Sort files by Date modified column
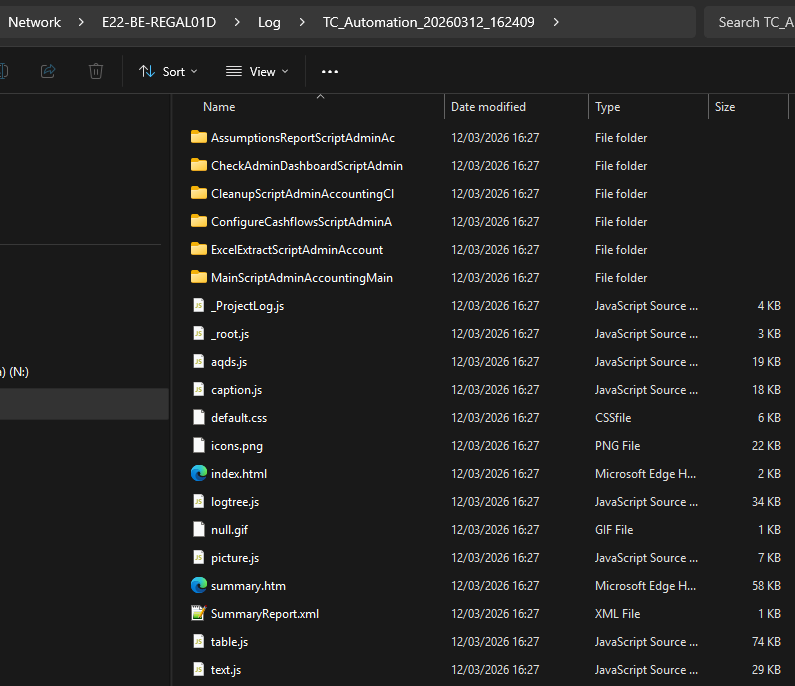 (488, 107)
